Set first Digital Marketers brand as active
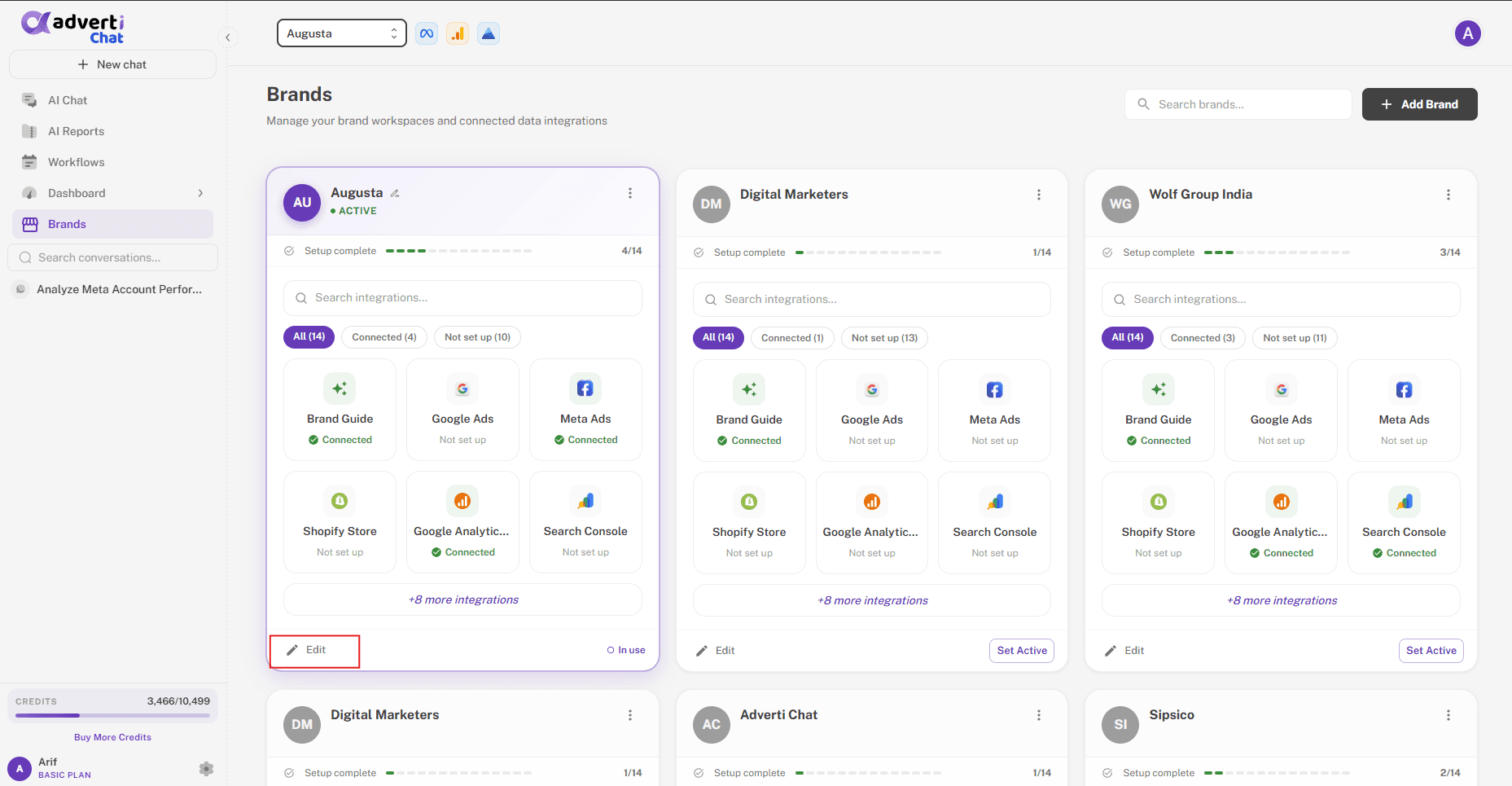This screenshot has height=786, width=1512. click(x=1022, y=651)
